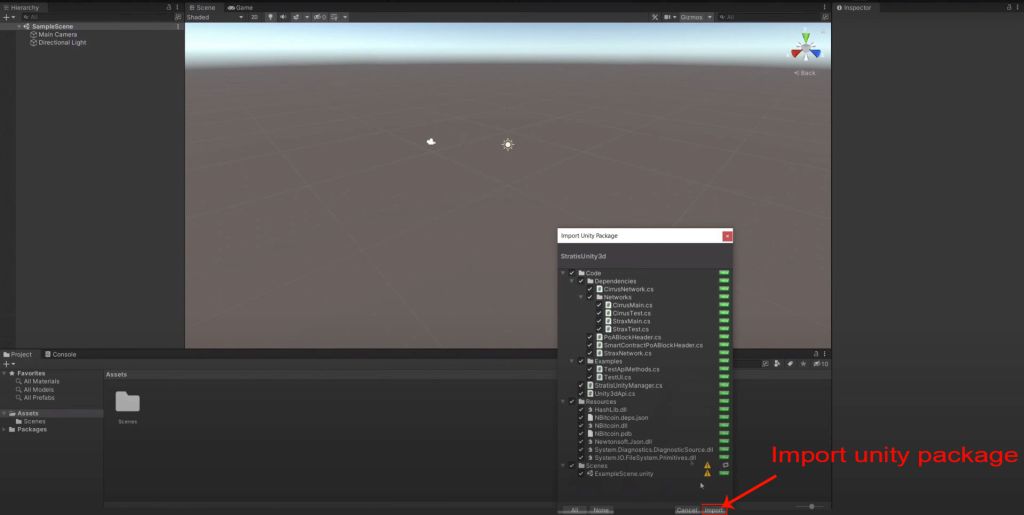Uncheck the Examples folder checkbox
Image resolution: width=1024 pixels, height=515 pixels.
pos(581,361)
